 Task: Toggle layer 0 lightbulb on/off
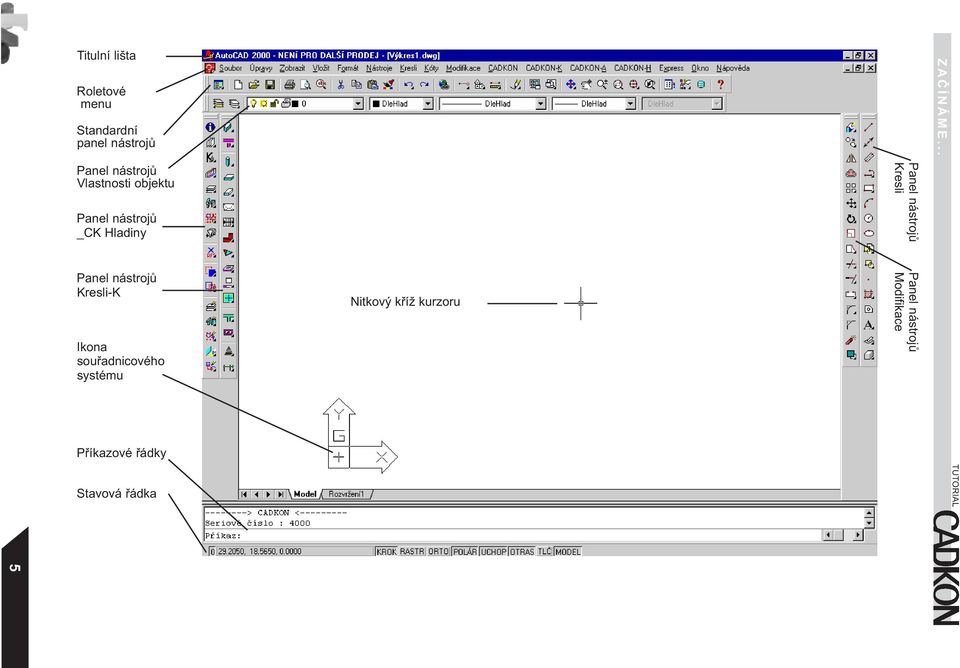[x=253, y=104]
